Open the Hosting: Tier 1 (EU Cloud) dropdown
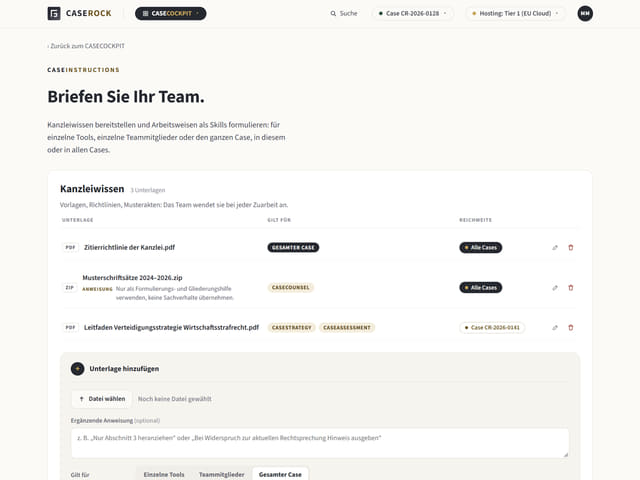Viewport: 640px width, 480px height. coord(515,13)
